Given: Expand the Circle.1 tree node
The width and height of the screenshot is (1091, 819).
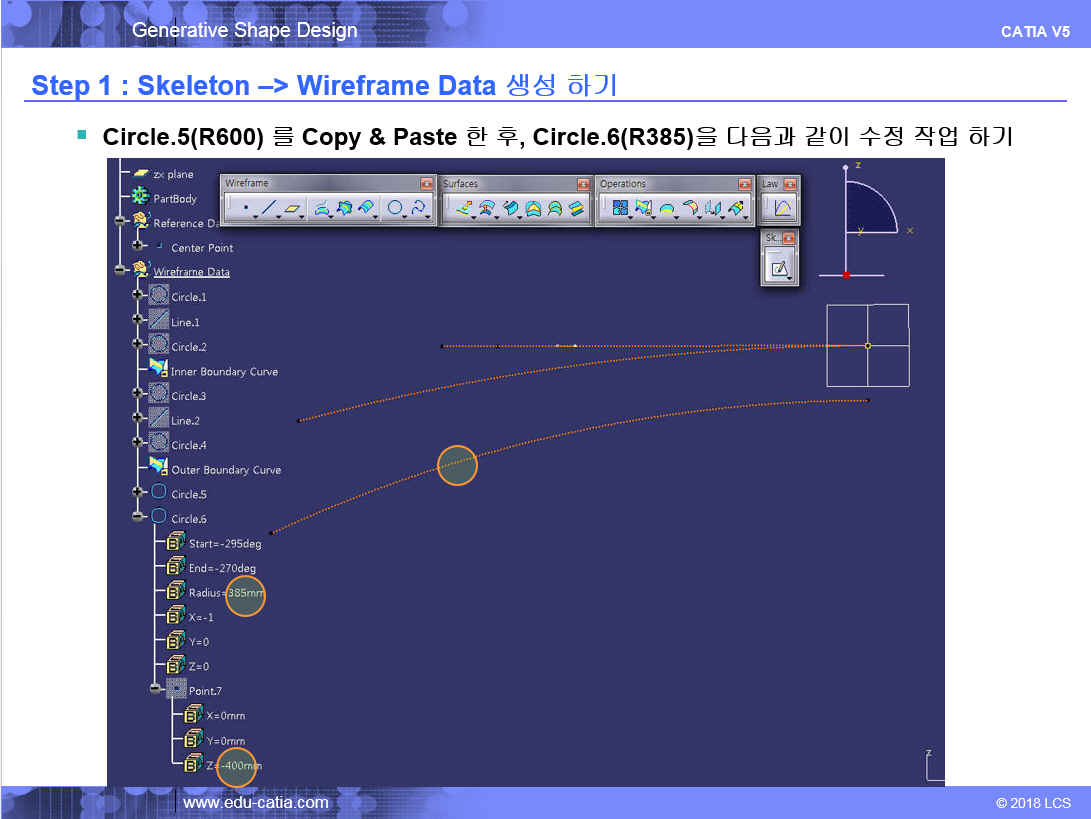Looking at the screenshot, I should [x=137, y=296].
